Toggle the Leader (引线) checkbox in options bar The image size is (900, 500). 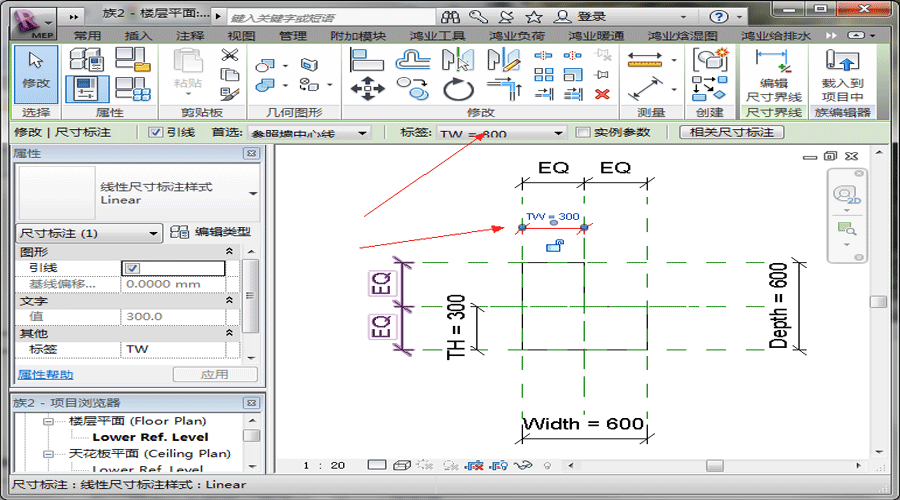pos(155,132)
